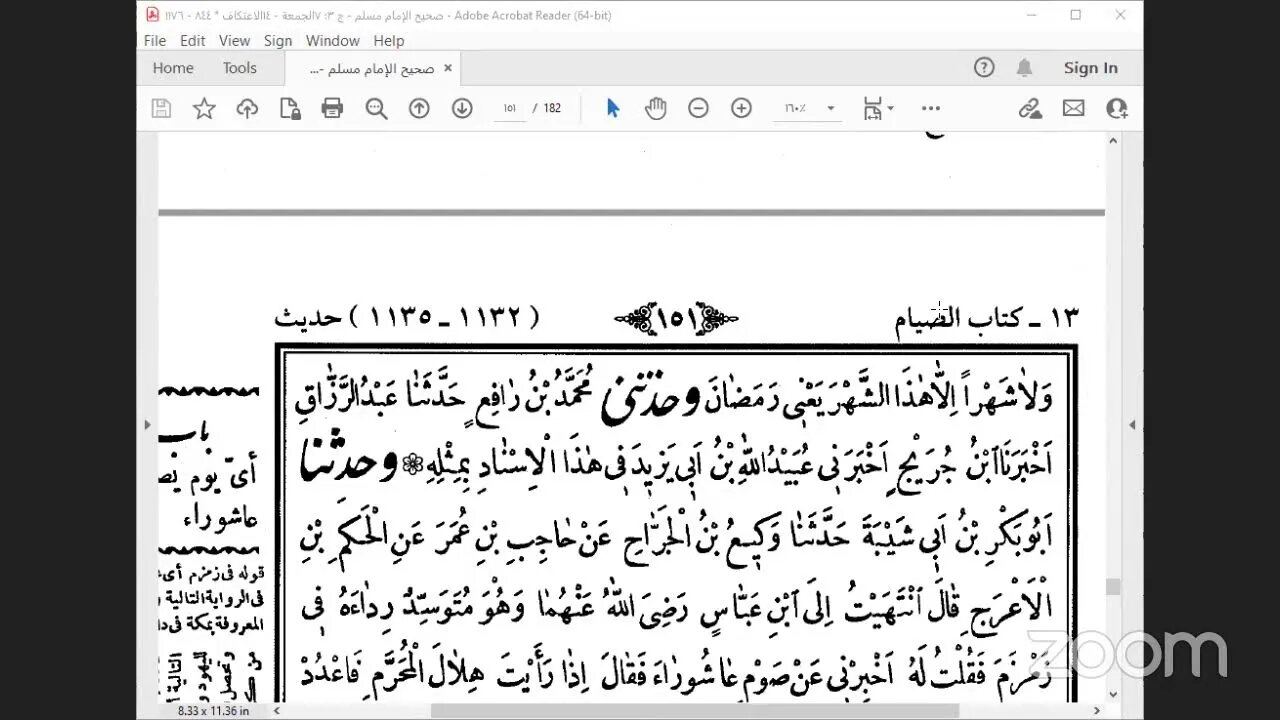Click page number ١٥١ in header
Image resolution: width=1280 pixels, height=720 pixels.
pyautogui.click(x=677, y=318)
